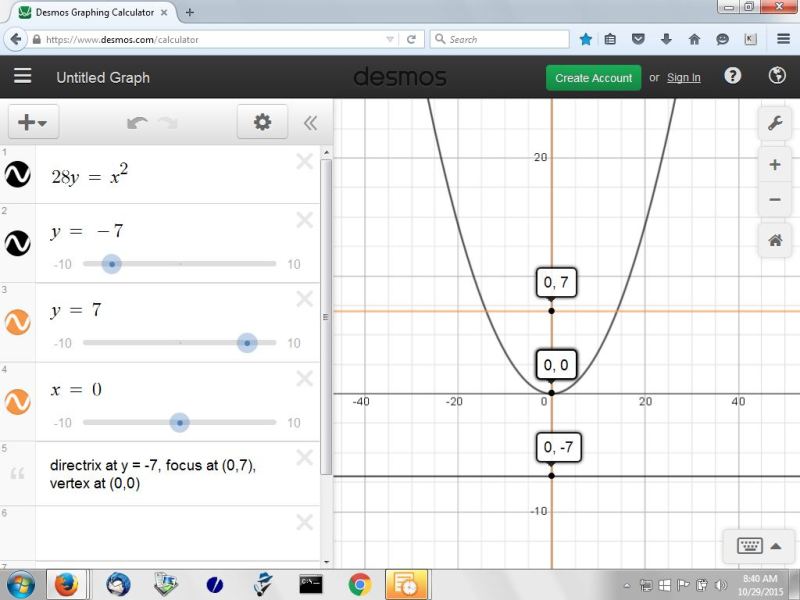Open the command prompt taskbar icon
800x600 pixels.
(x=311, y=585)
